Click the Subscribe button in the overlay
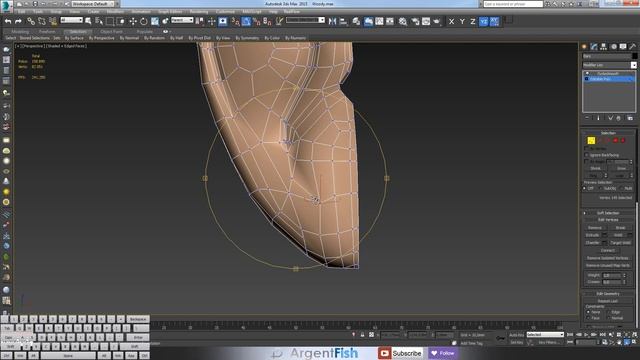This screenshot has width=640, height=360. [400, 353]
